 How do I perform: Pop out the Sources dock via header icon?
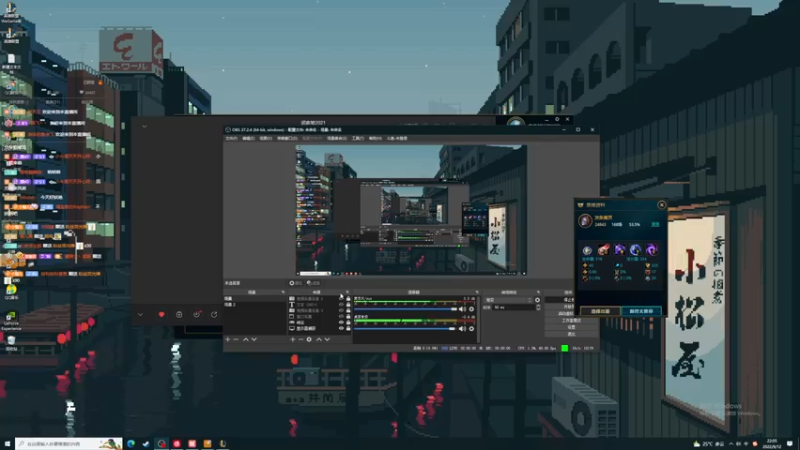(347, 292)
